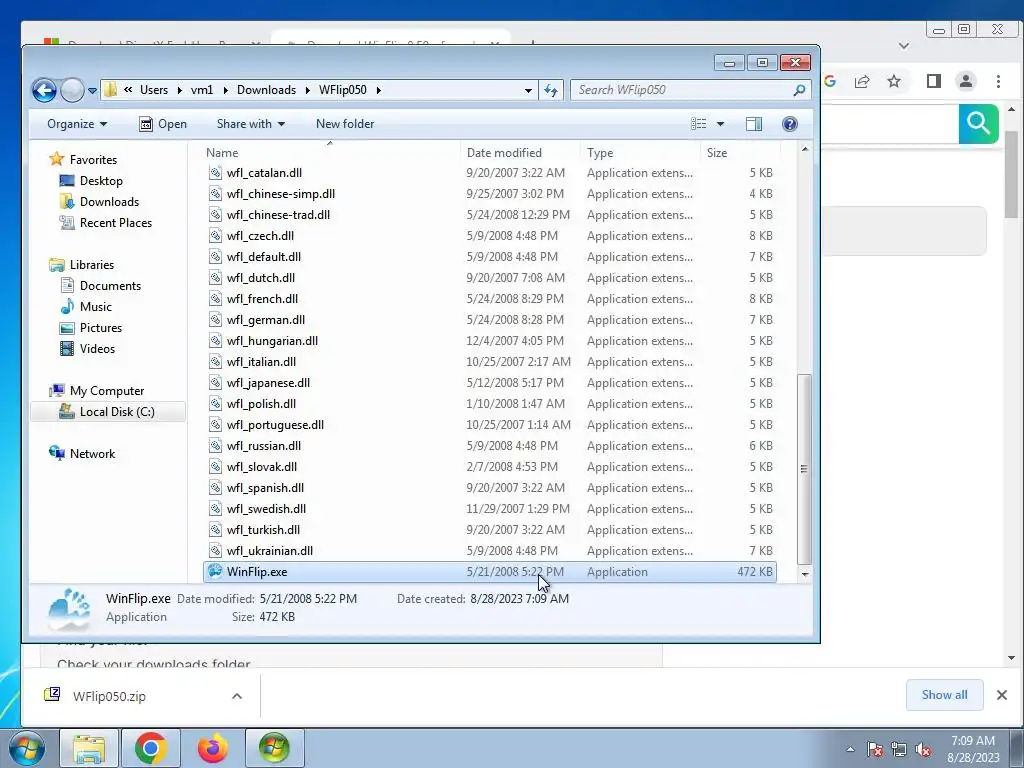Image resolution: width=1024 pixels, height=768 pixels.
Task: Click the Windows Start button
Action: coord(27,748)
